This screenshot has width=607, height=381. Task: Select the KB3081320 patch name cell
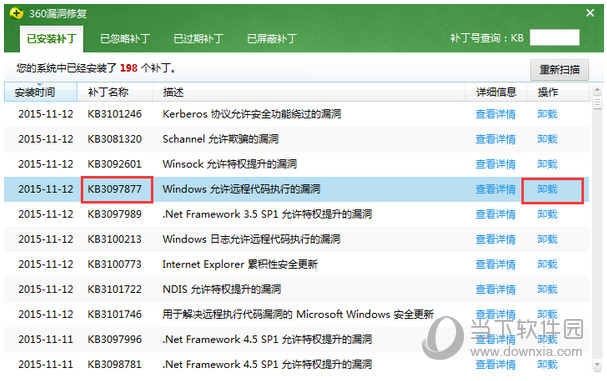tap(115, 139)
